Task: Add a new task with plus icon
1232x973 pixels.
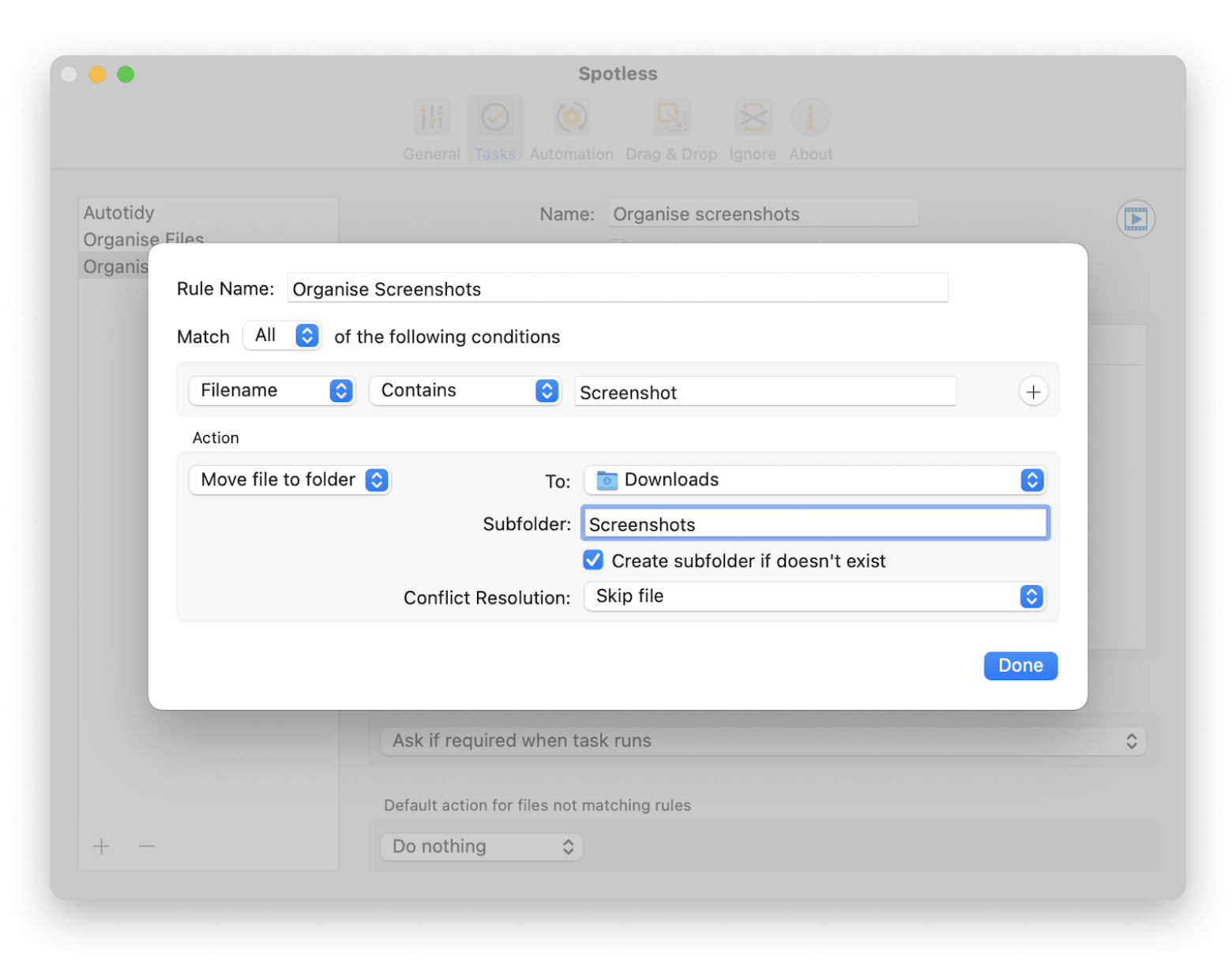Action: point(101,846)
